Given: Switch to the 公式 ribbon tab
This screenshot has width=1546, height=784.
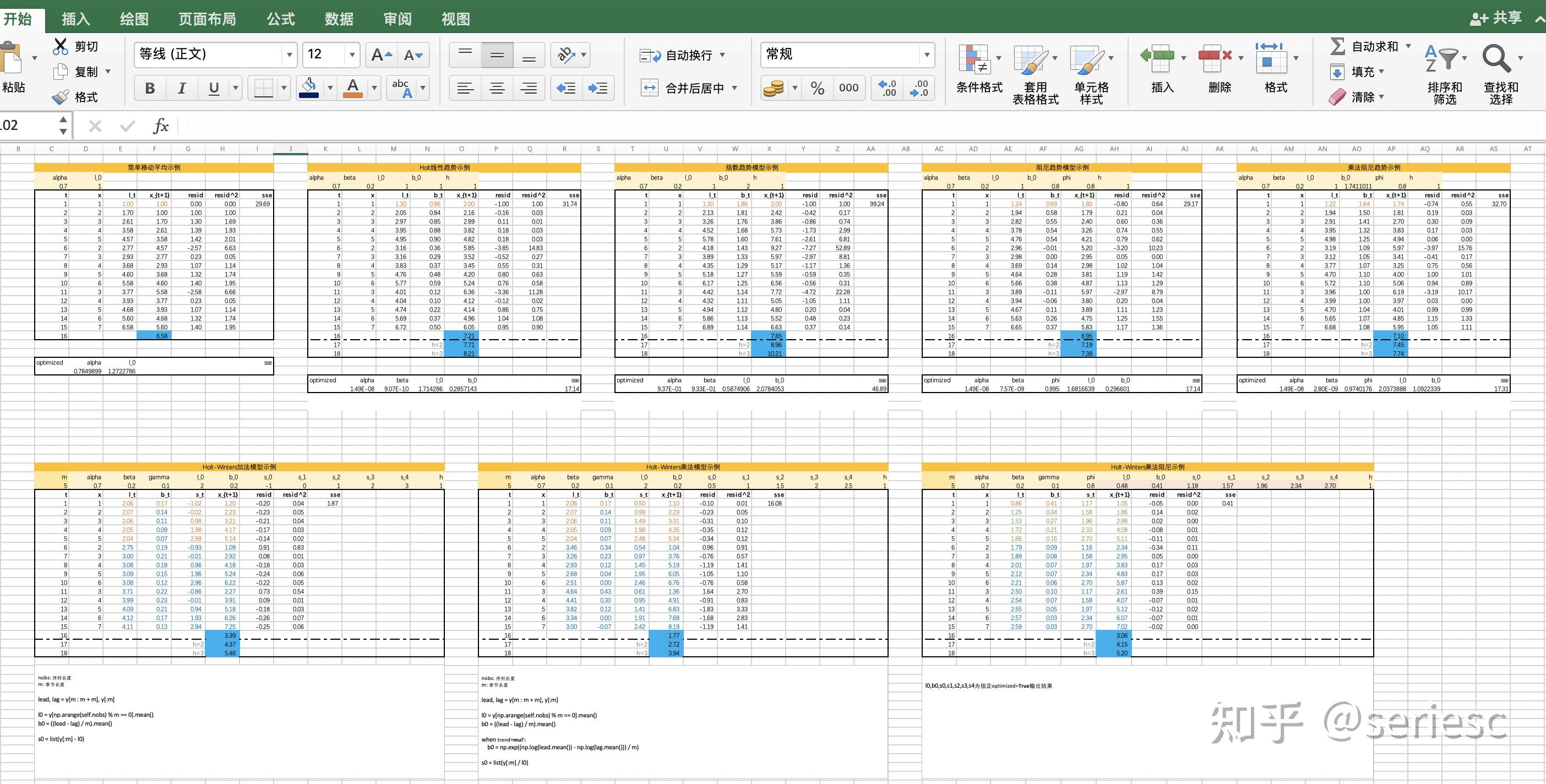Looking at the screenshot, I should click(281, 19).
